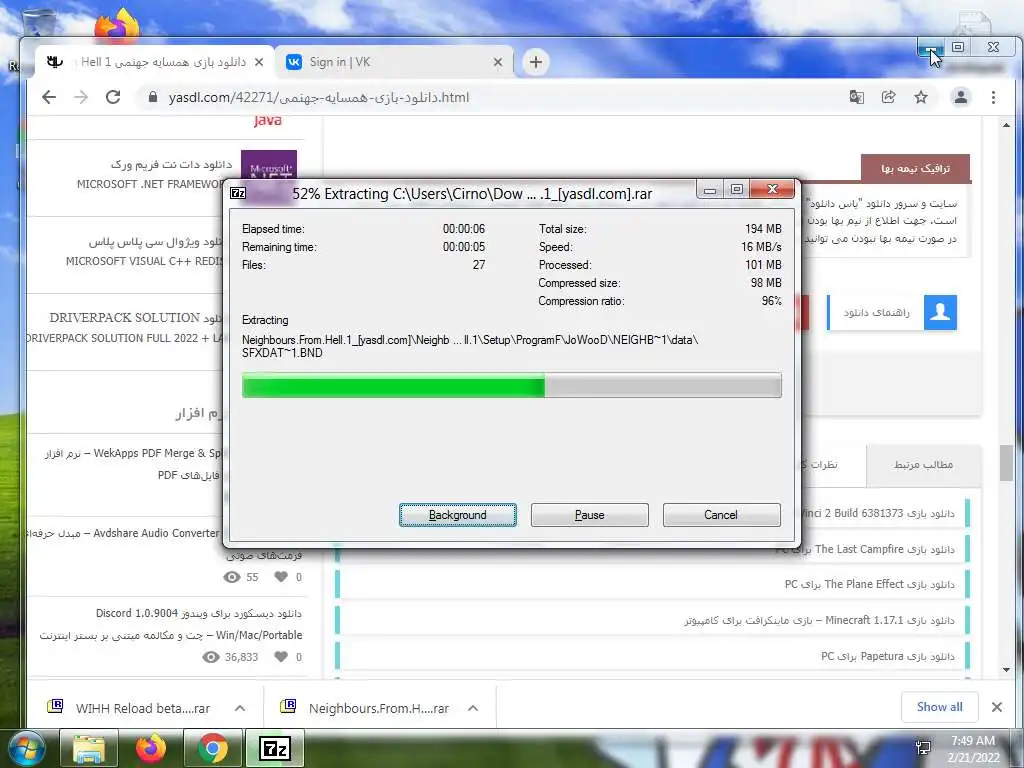Close the Chrome downloads bar

(997, 707)
